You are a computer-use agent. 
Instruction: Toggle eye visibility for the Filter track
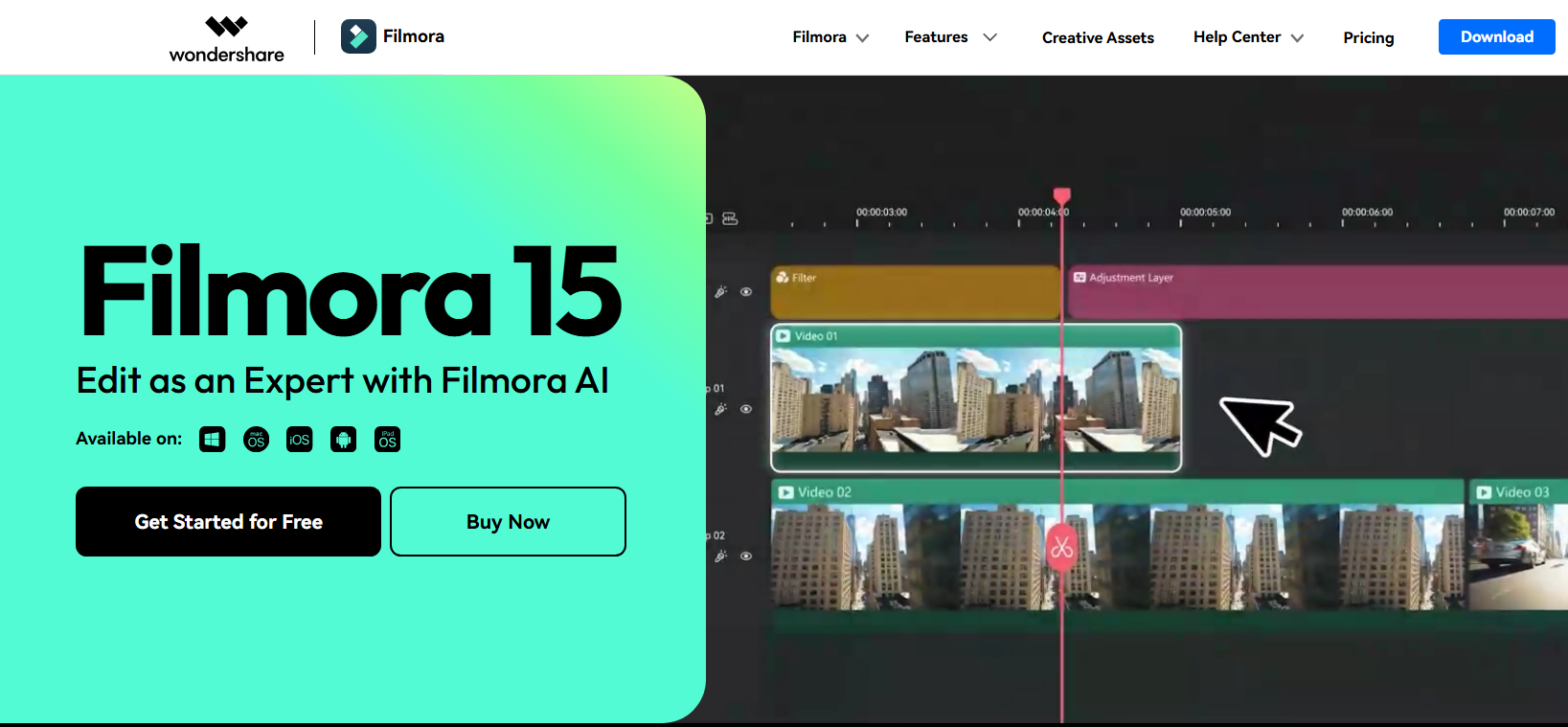click(x=746, y=292)
